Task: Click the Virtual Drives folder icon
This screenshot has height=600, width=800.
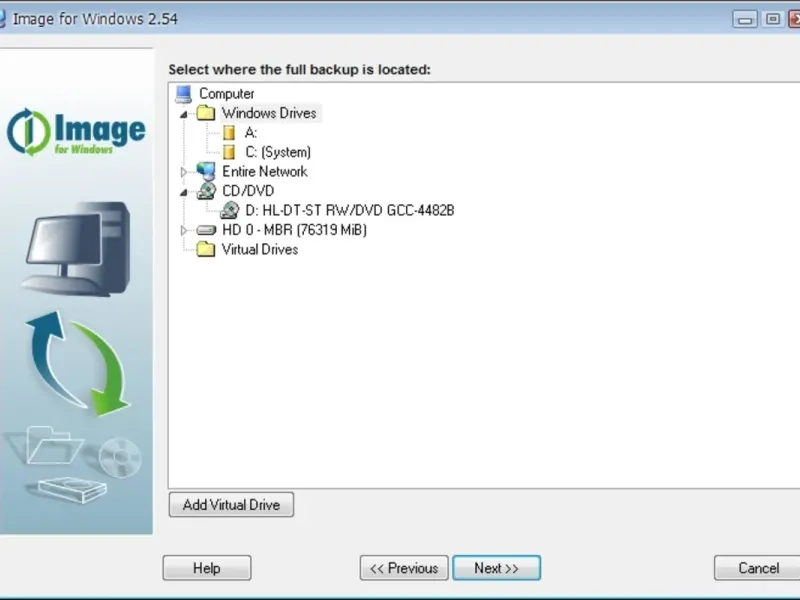Action: pyautogui.click(x=206, y=249)
